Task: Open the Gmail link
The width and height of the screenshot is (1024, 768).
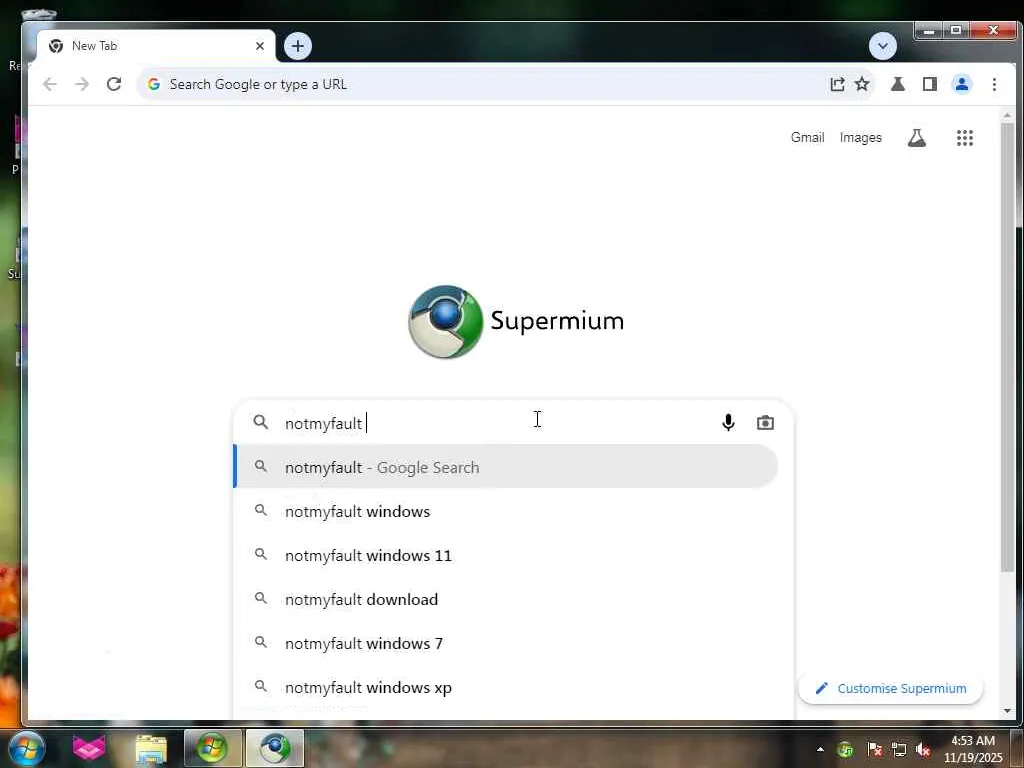Action: click(807, 138)
